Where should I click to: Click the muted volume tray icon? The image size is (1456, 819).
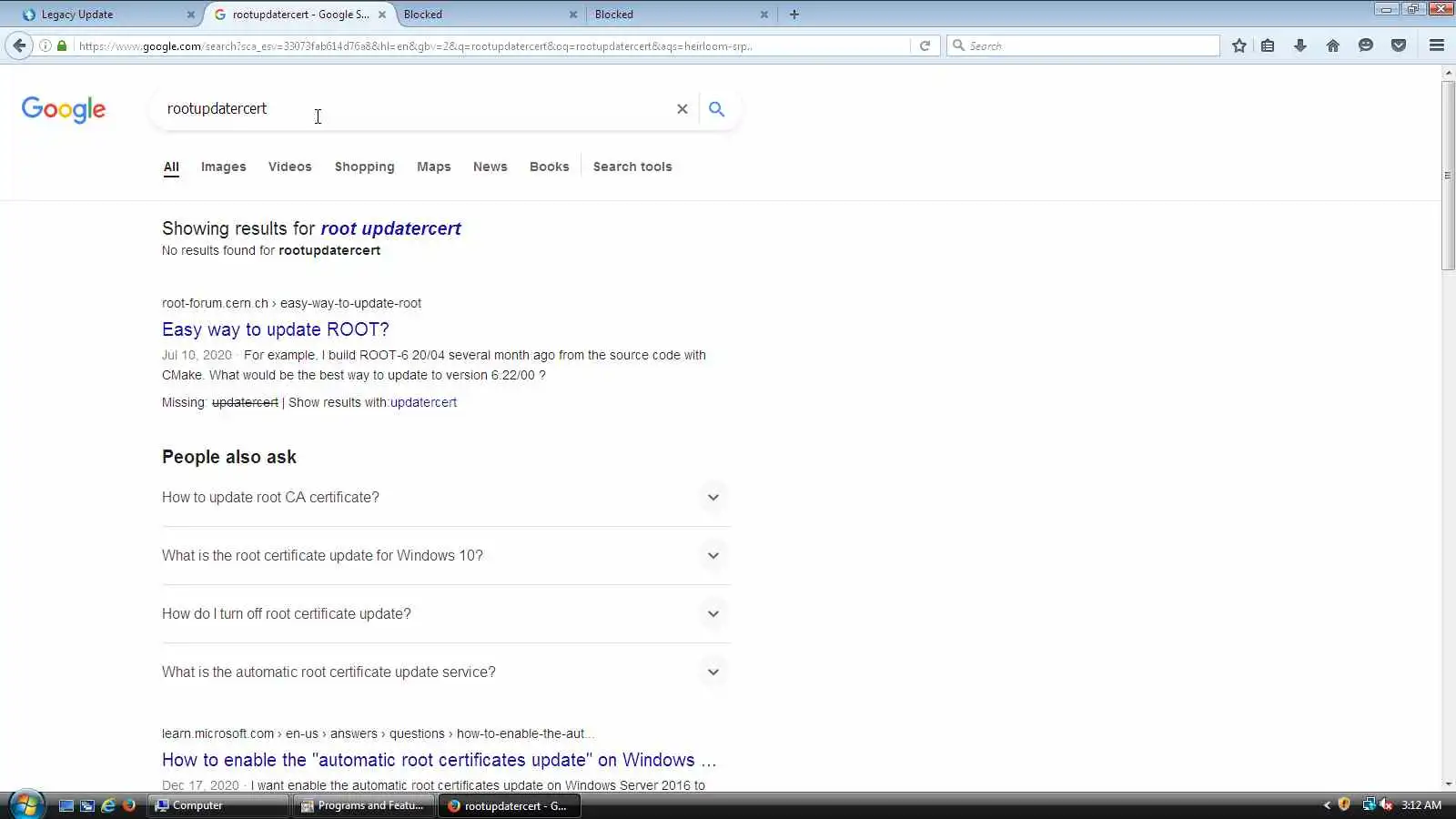1386,804
